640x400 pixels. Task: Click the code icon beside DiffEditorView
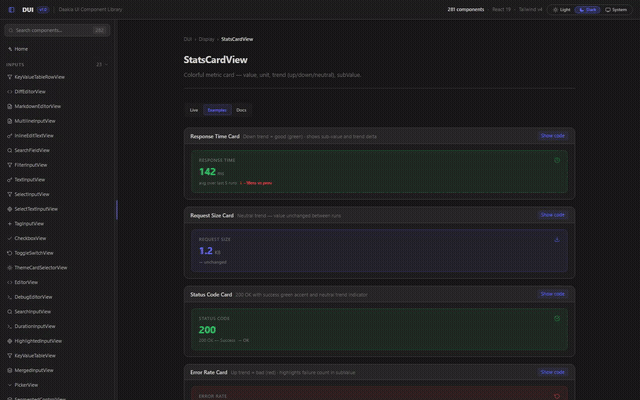point(9,91)
